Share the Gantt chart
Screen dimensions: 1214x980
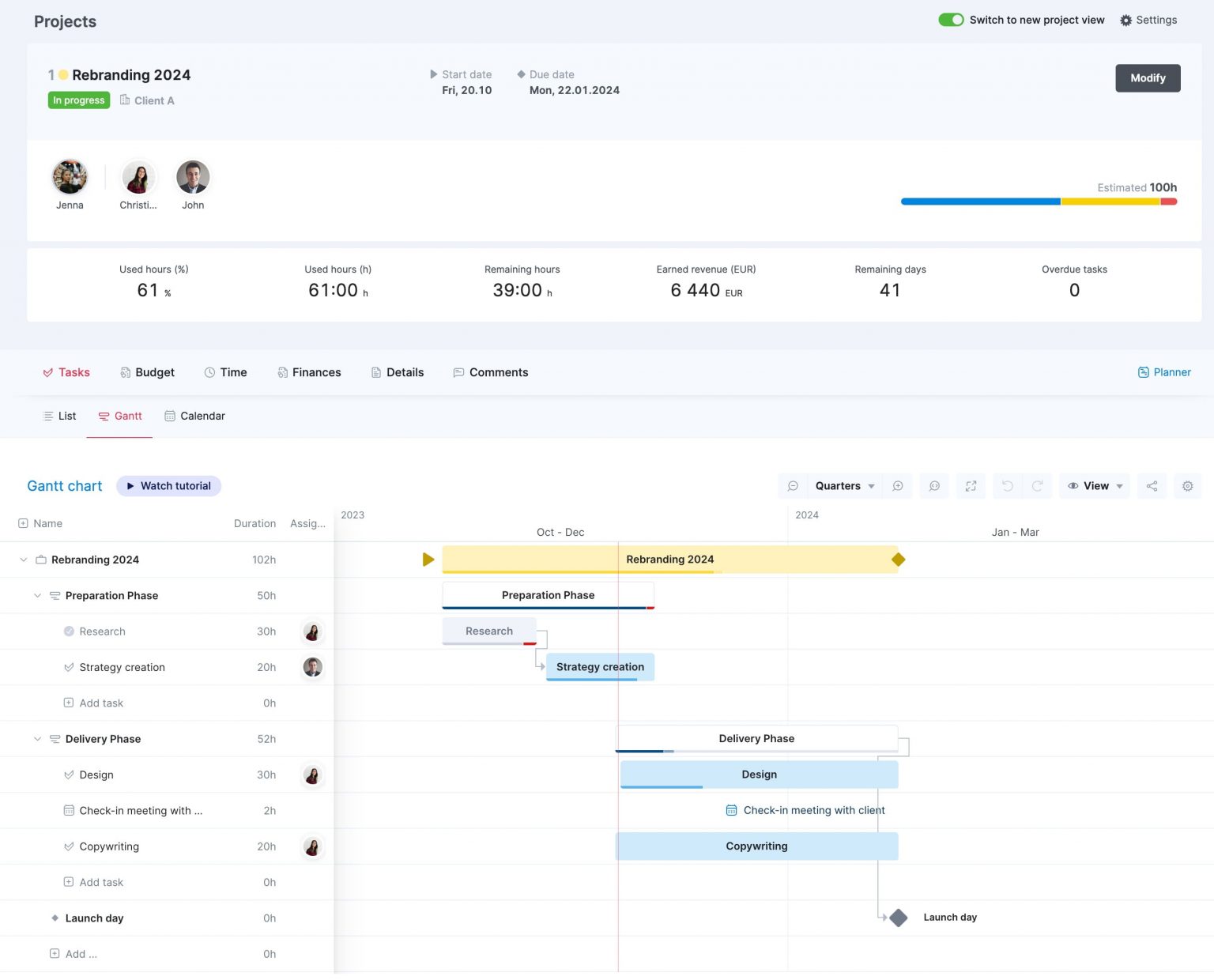pos(1152,486)
